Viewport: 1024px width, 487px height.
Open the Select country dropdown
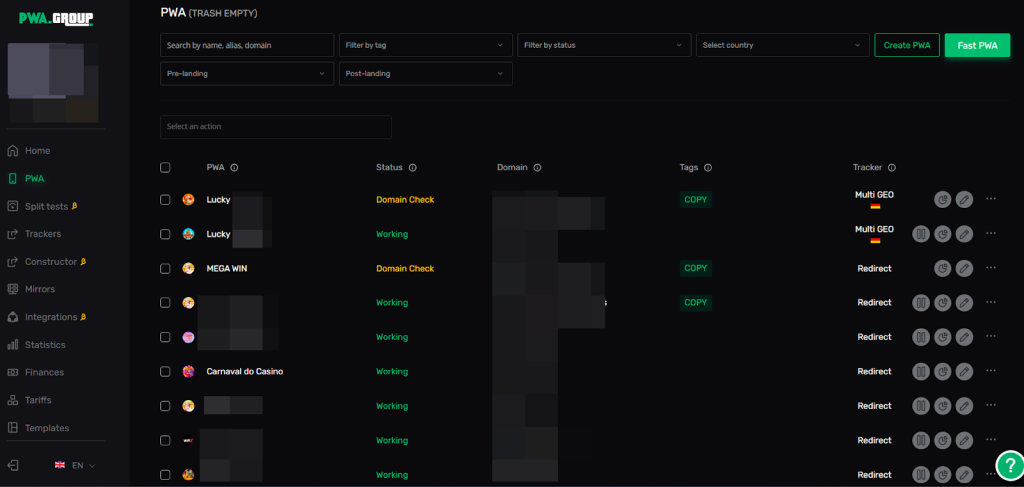tap(782, 45)
